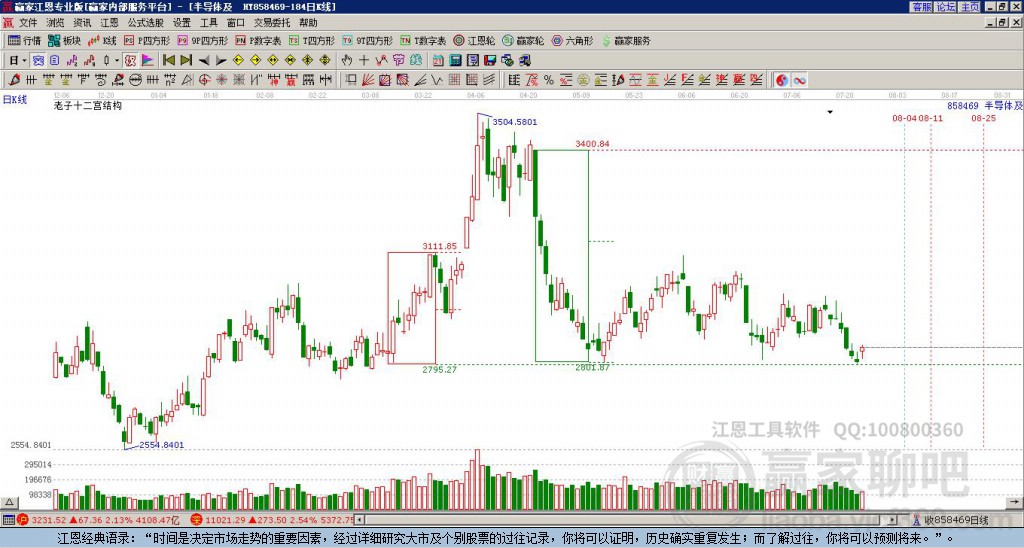Viewport: 1024px width, 548px height.
Task: Open the 浏览 menu
Action: coord(56,23)
